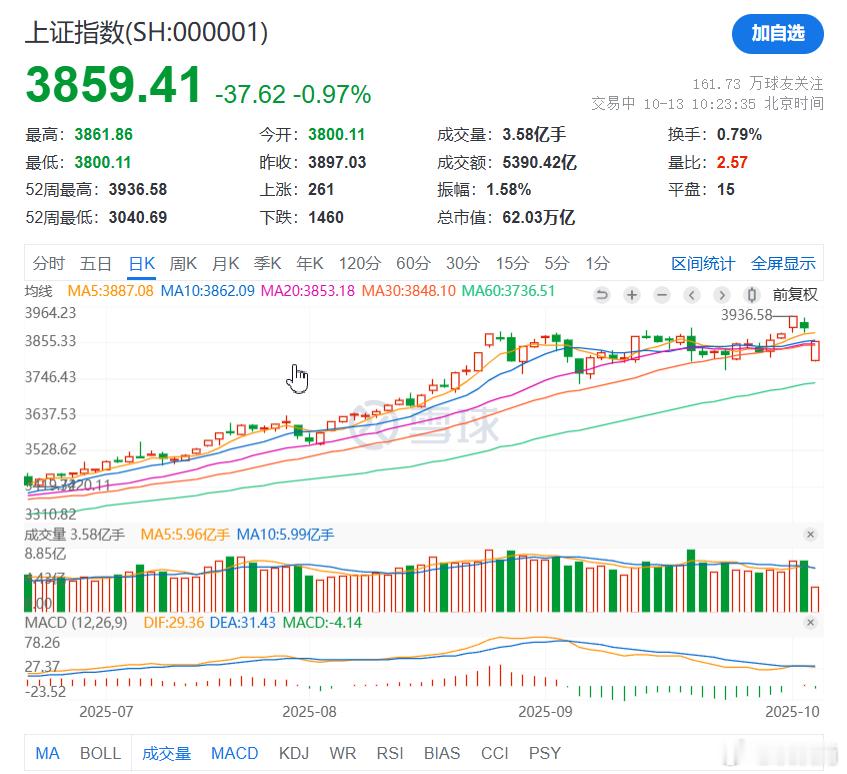Enable the CCI indicator
The width and height of the screenshot is (847, 774).
click(x=494, y=753)
